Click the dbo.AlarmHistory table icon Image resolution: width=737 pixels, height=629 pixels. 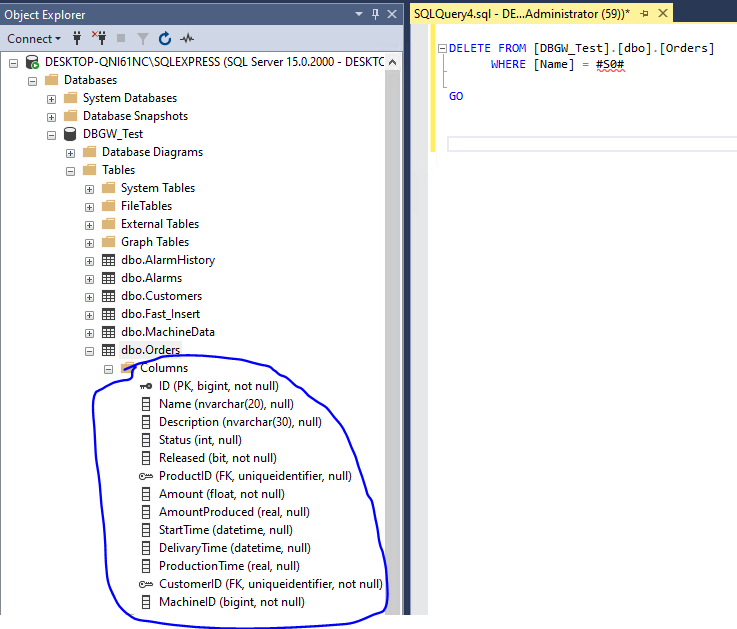tap(108, 260)
